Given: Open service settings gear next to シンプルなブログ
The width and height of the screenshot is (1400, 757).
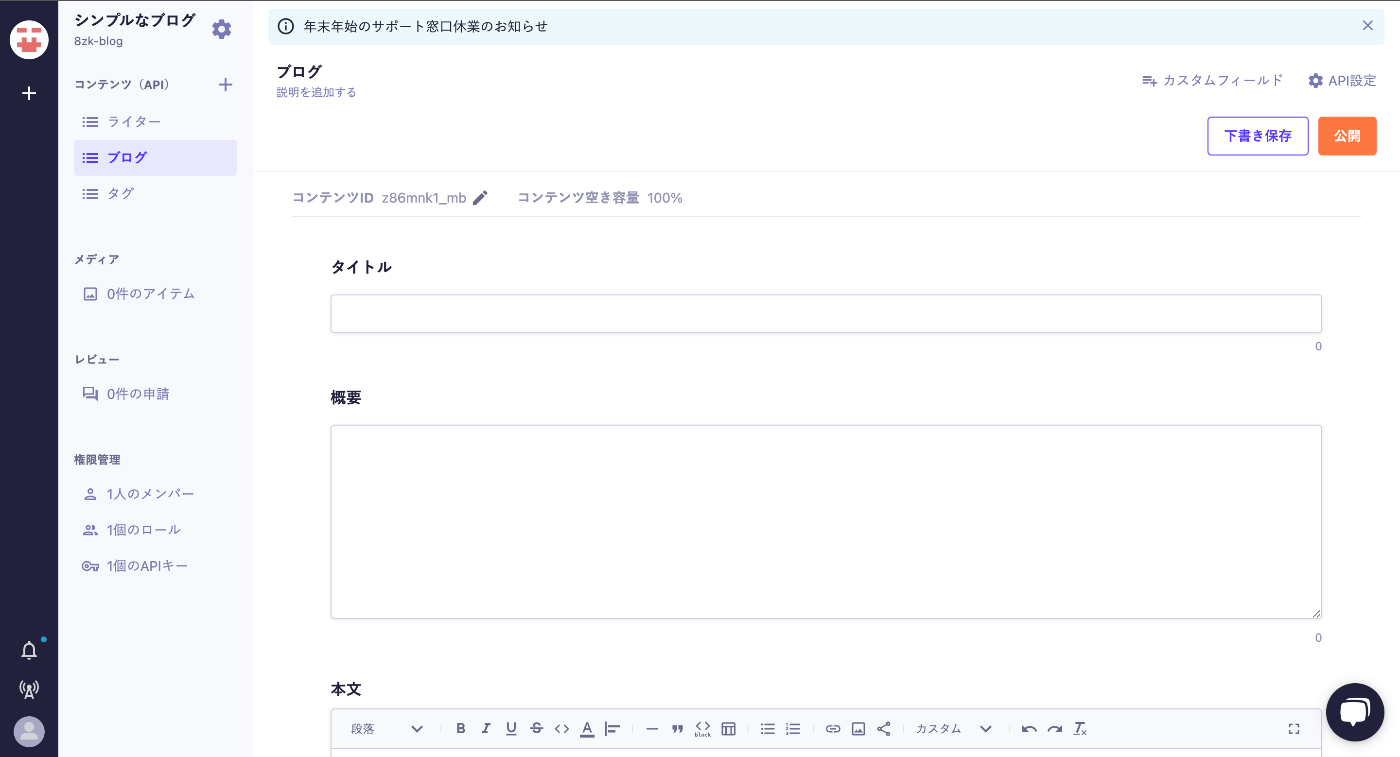Looking at the screenshot, I should 222,29.
